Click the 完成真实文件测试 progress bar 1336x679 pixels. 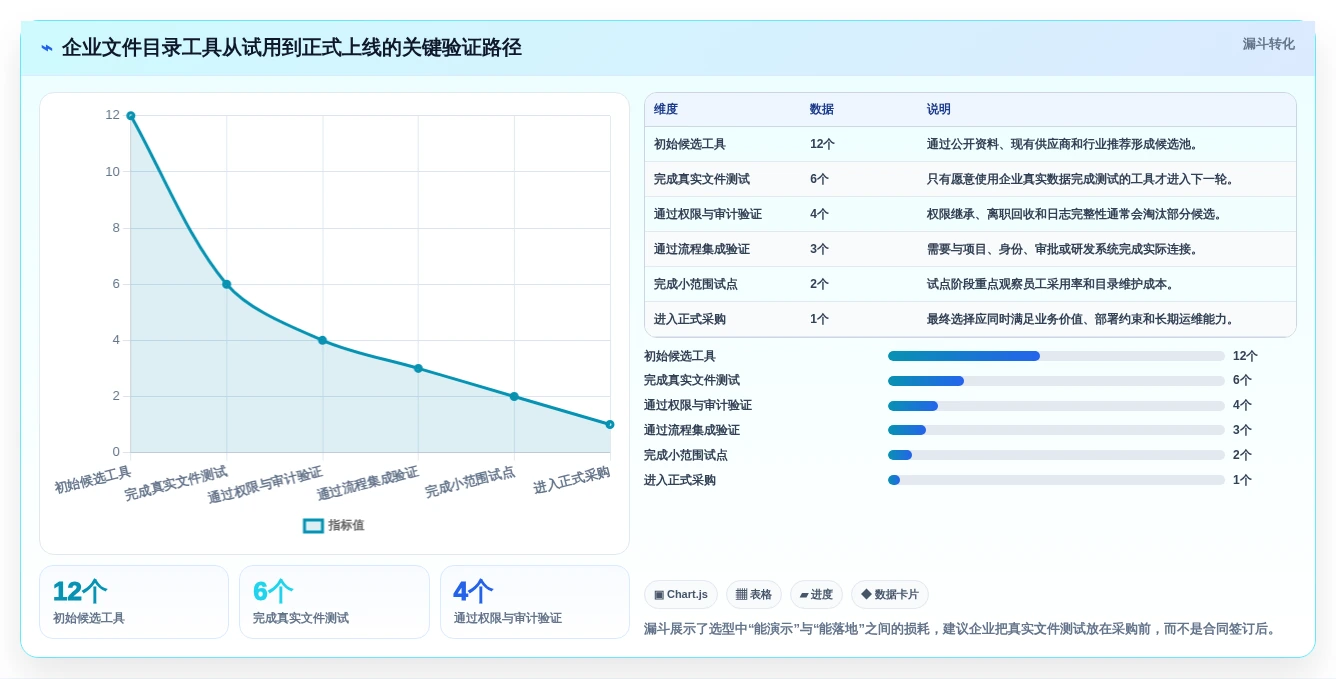[1056, 381]
